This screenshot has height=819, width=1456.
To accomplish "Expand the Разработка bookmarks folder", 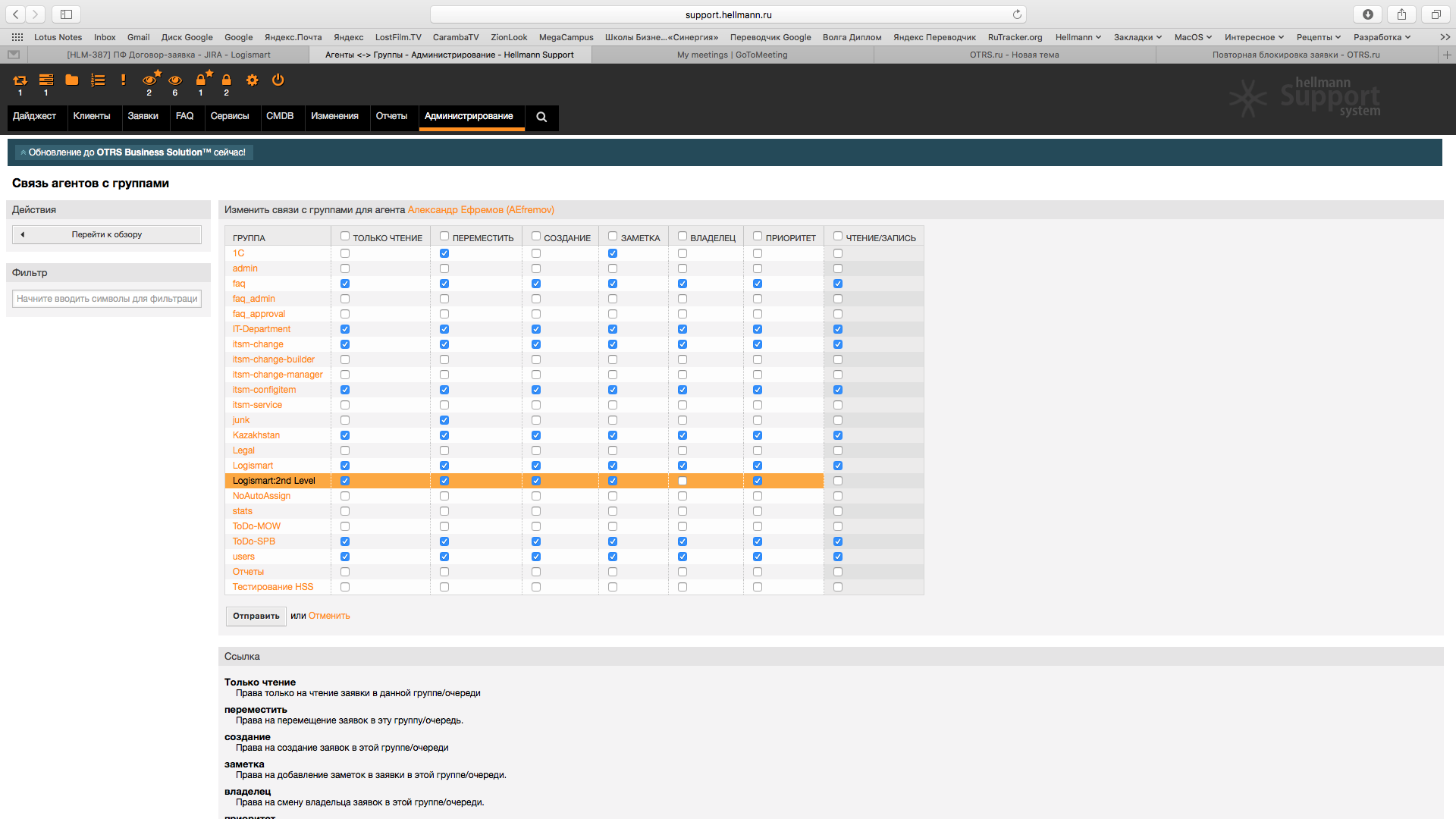I will [1382, 37].
